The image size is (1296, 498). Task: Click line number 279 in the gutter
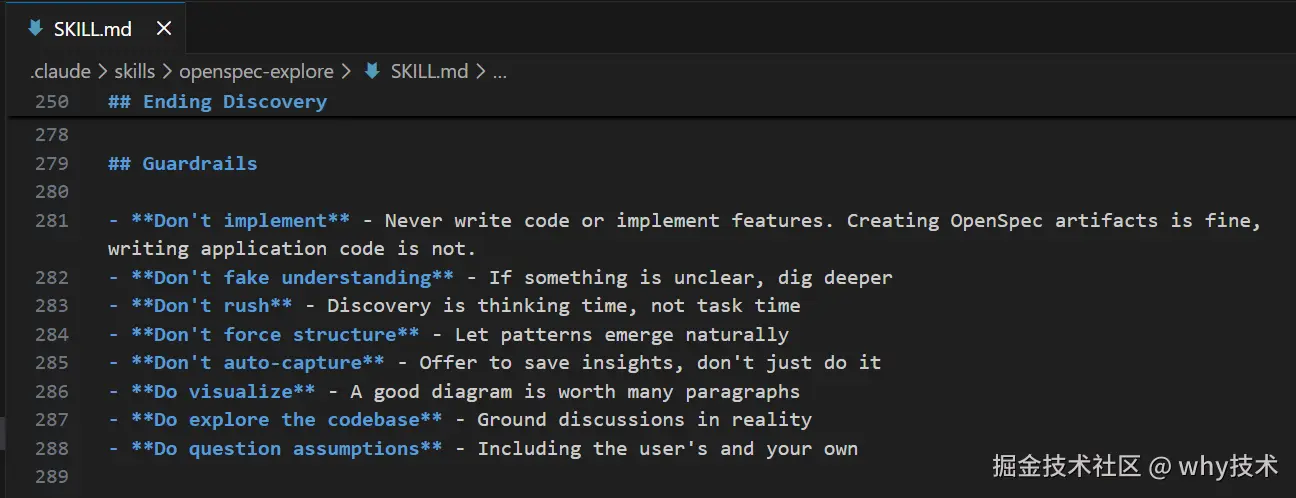(51, 163)
